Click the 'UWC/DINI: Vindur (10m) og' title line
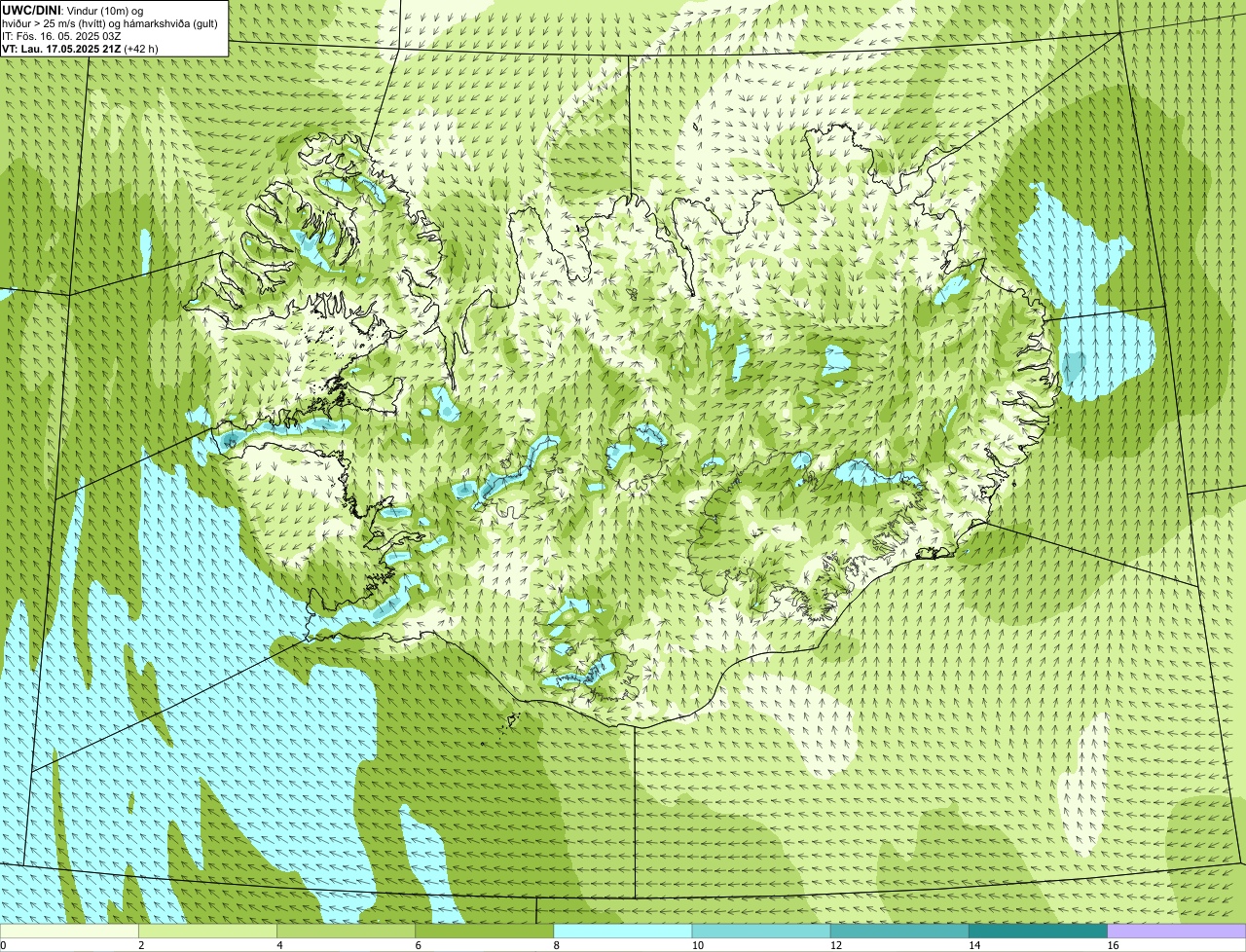 (73, 10)
